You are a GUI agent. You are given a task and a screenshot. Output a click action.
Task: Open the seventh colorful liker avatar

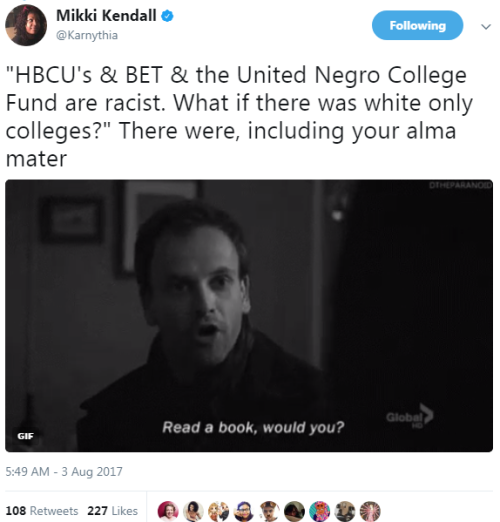320,511
